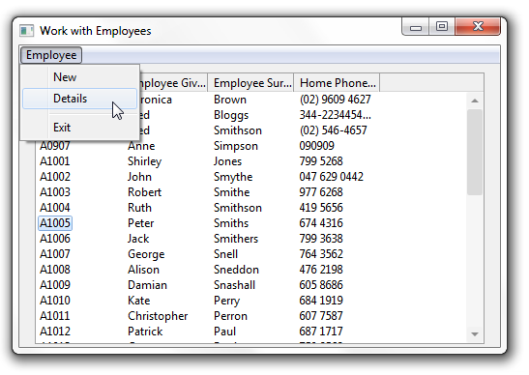Select employee number A0907
Screen dimensions: 529x375
click(55, 146)
